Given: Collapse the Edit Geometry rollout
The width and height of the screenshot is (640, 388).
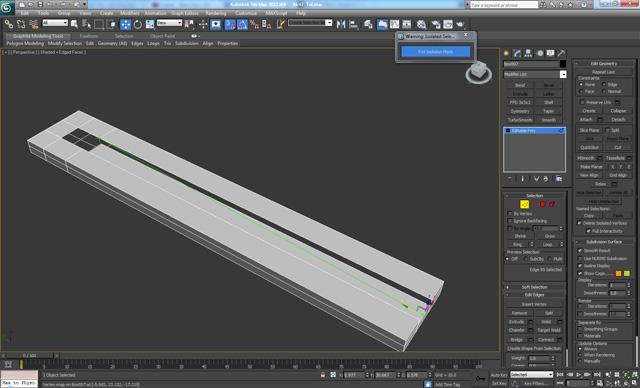Looking at the screenshot, I should pos(604,63).
